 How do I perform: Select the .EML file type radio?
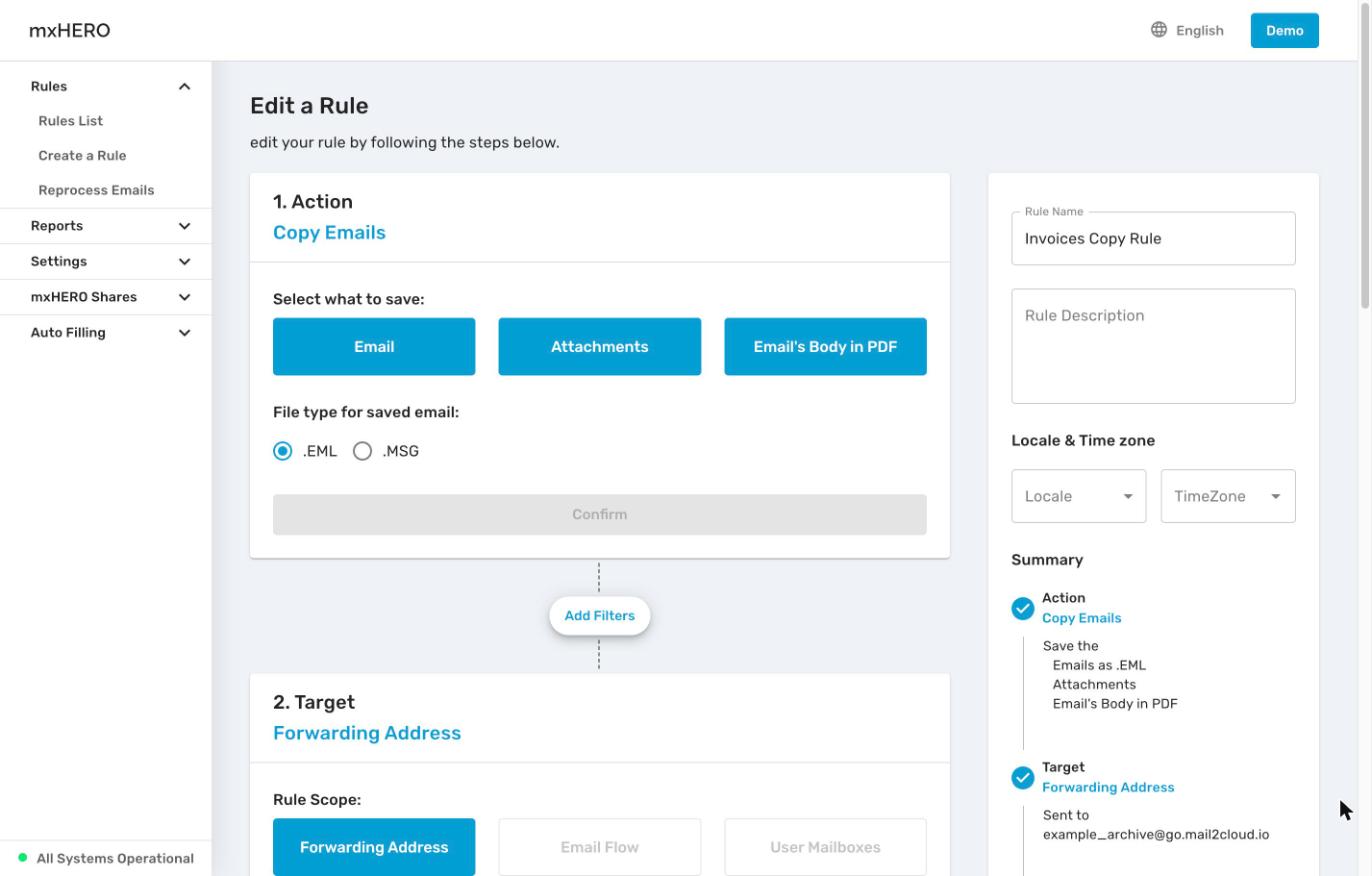pos(283,451)
